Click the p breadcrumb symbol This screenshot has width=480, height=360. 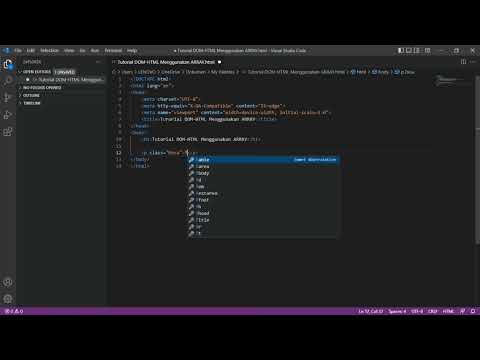pos(404,72)
